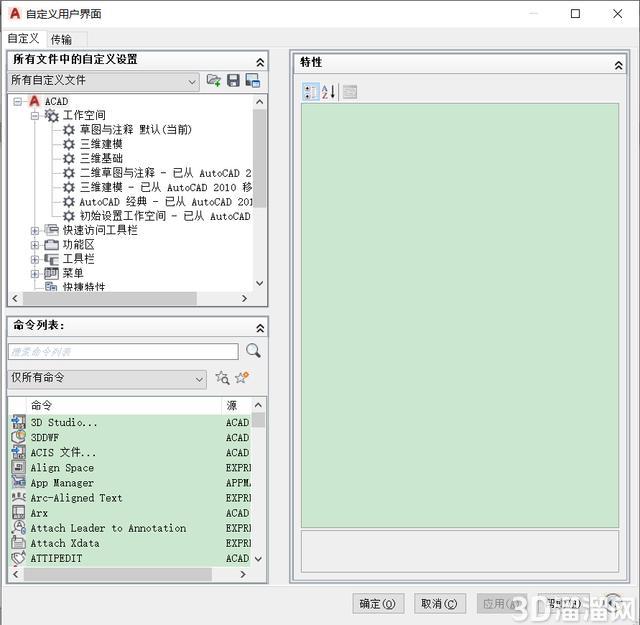
Task: Expand the 功能区 tree node
Action: click(x=35, y=245)
